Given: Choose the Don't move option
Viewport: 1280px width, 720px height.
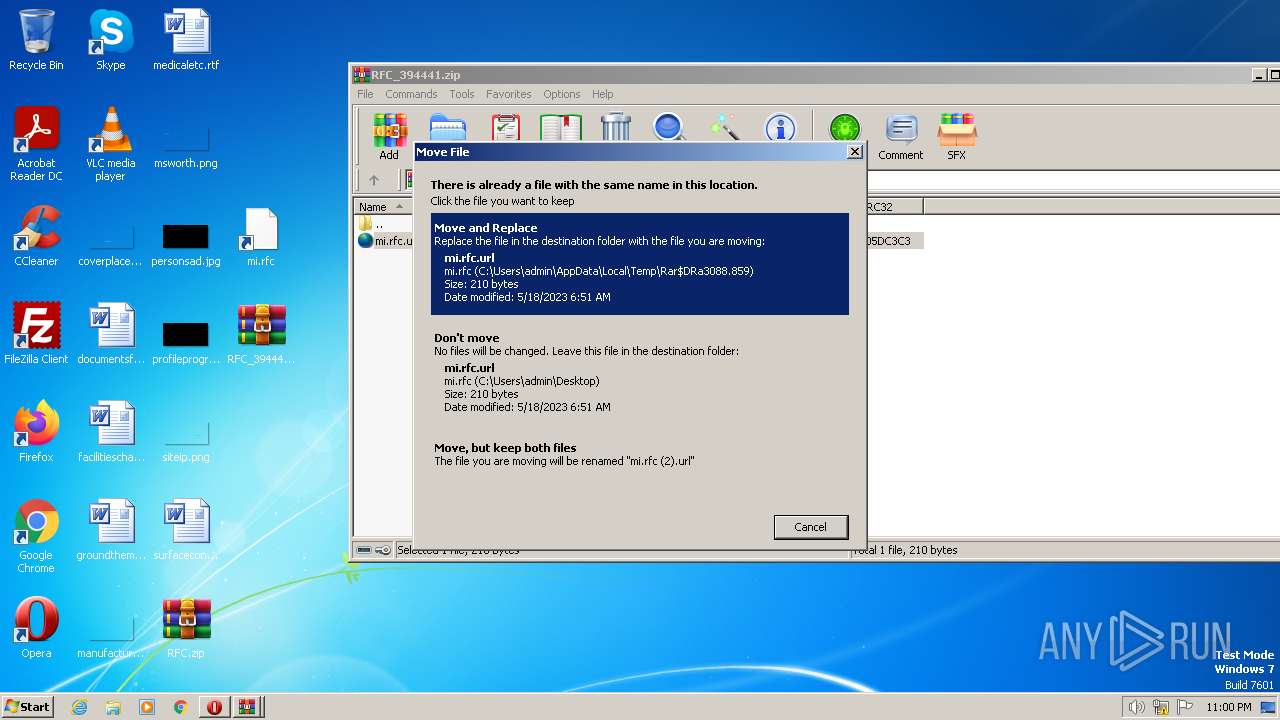Looking at the screenshot, I should point(640,374).
